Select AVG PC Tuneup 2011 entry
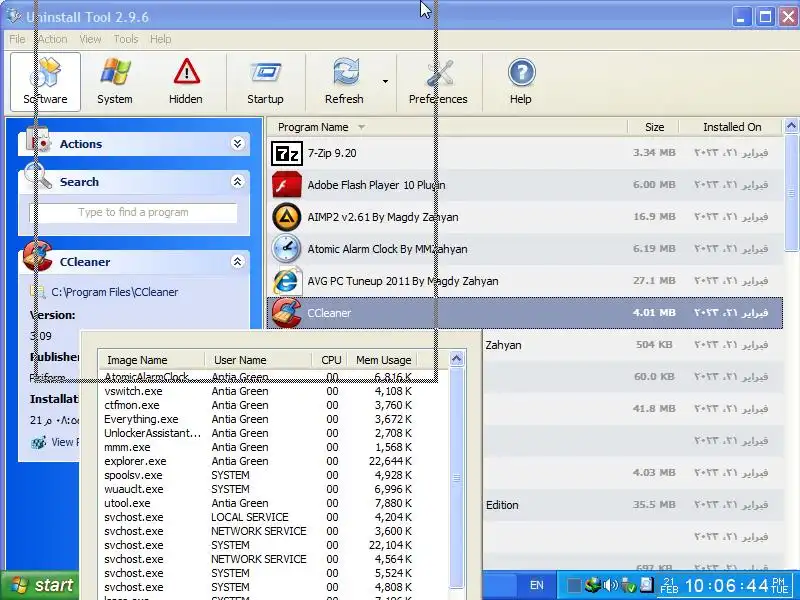Screen dimensions: 800x600 pyautogui.click(x=524, y=281)
